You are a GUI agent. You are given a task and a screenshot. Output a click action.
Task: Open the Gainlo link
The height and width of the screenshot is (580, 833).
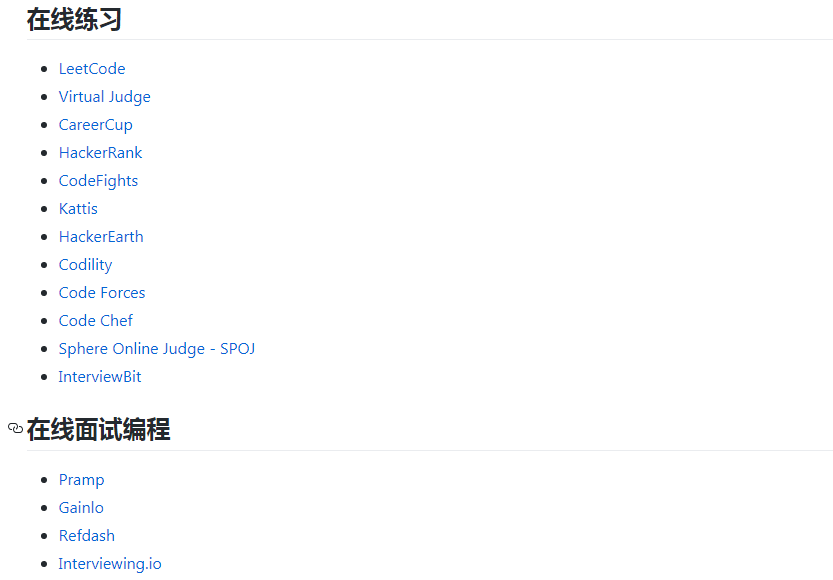click(x=80, y=507)
